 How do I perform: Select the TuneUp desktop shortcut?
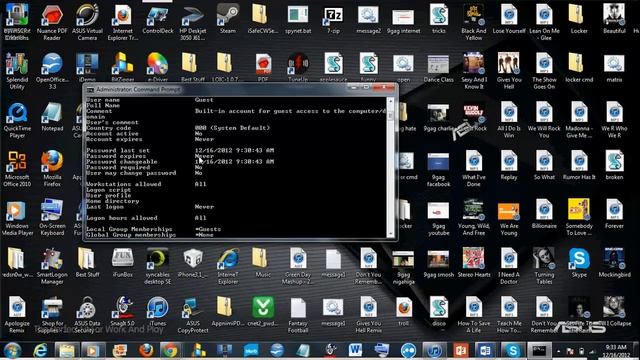click(x=298, y=67)
